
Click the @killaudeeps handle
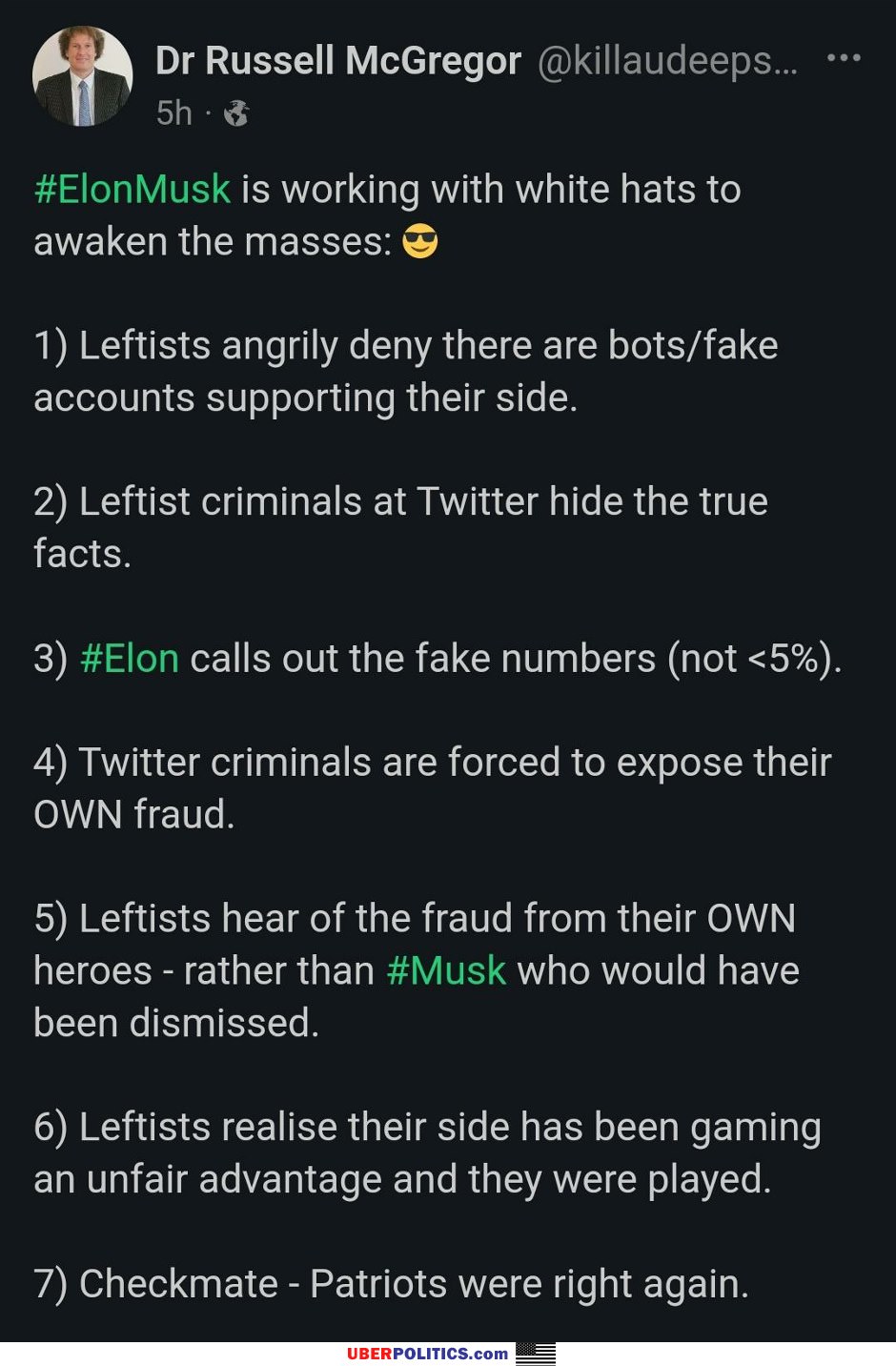point(668,61)
